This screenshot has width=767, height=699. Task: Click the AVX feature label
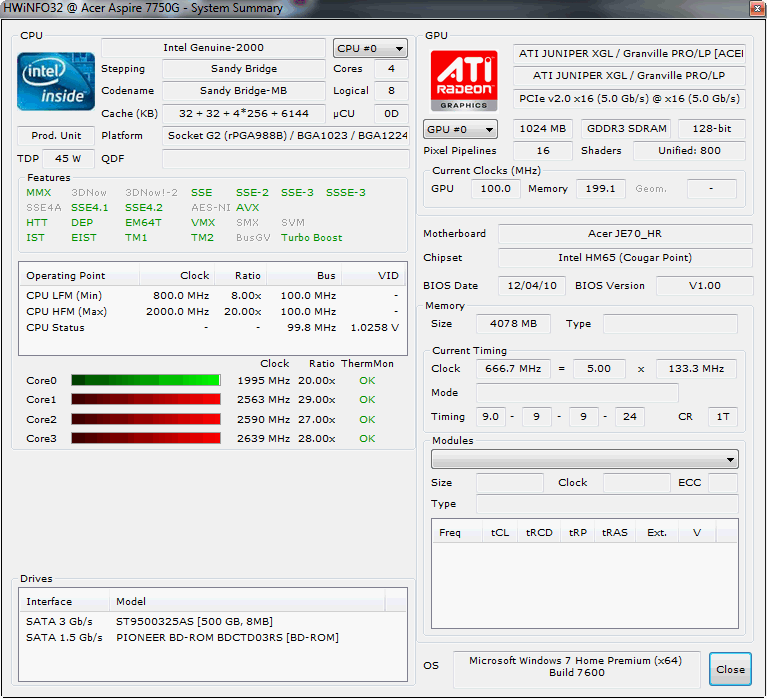(x=248, y=208)
